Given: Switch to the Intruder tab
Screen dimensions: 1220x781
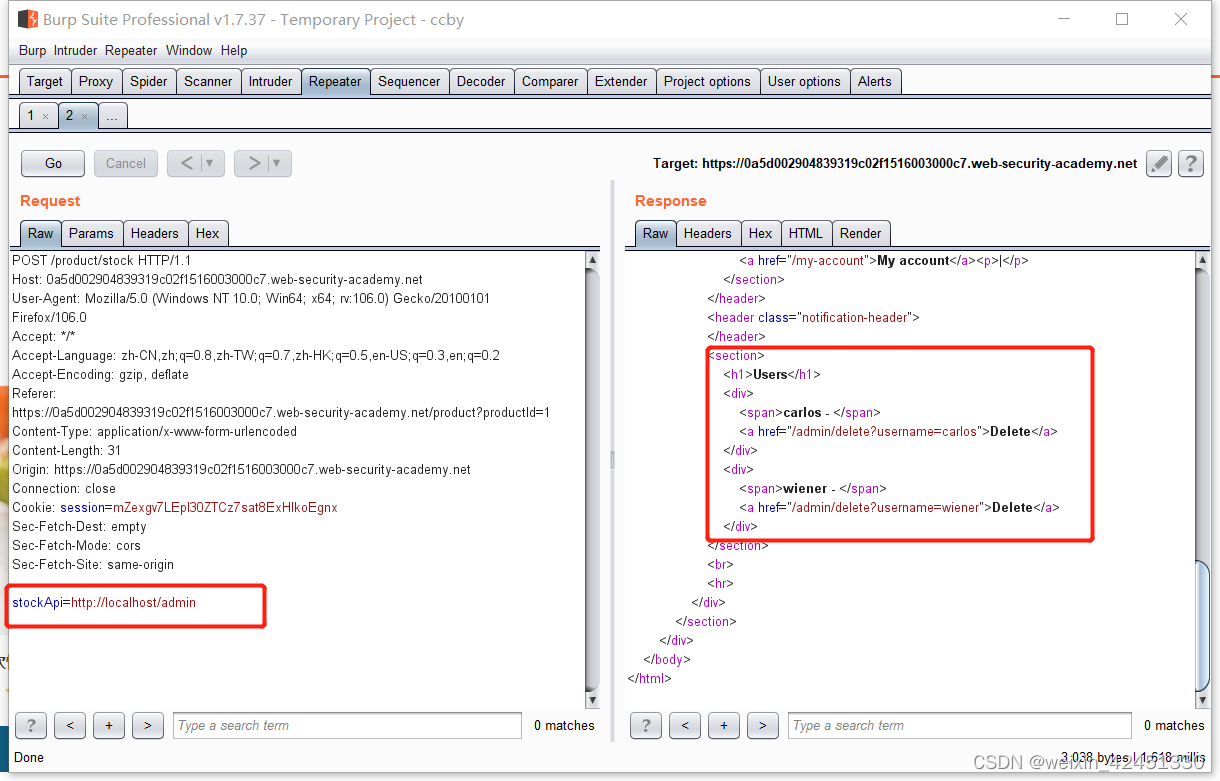Looking at the screenshot, I should tap(271, 81).
